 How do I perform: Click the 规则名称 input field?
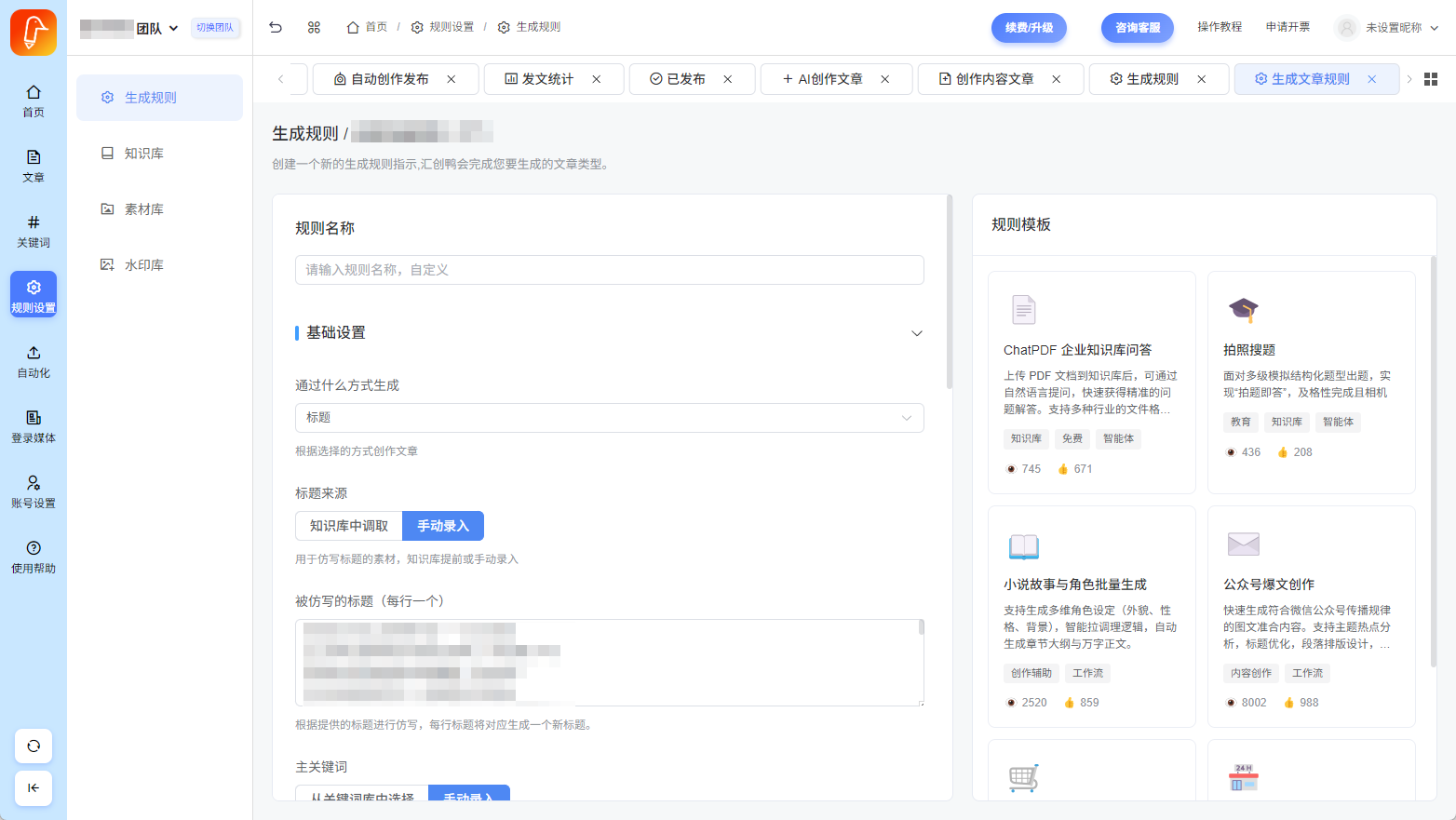click(609, 270)
